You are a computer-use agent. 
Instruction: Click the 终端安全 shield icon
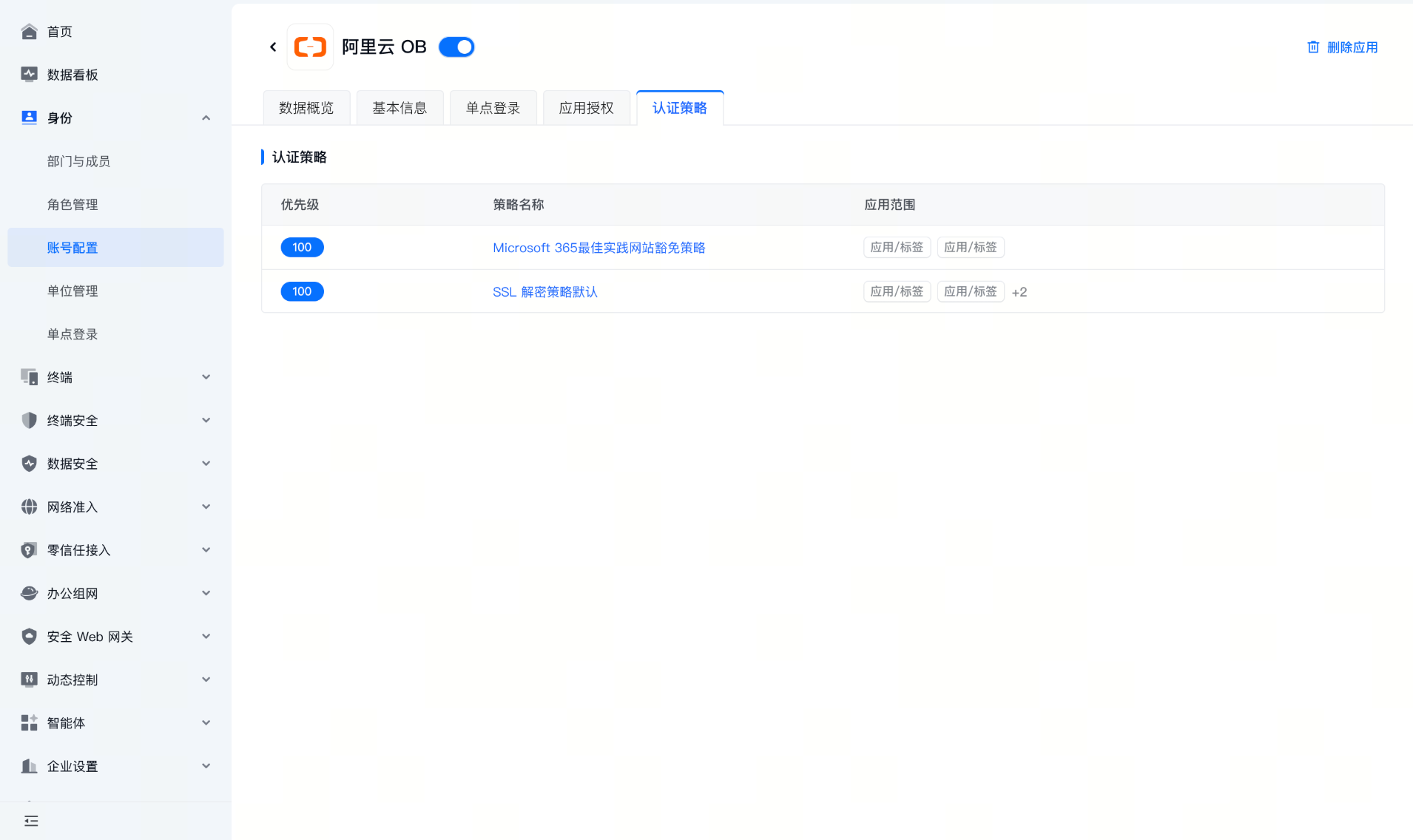(29, 420)
